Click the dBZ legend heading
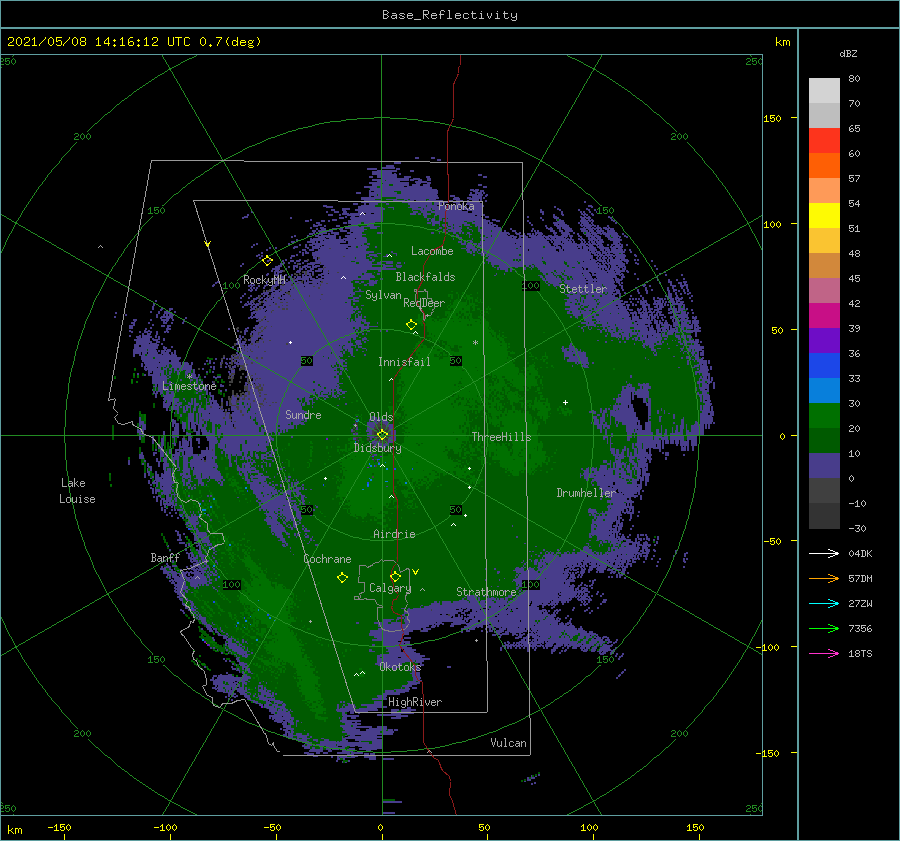900x841 pixels. (848, 53)
